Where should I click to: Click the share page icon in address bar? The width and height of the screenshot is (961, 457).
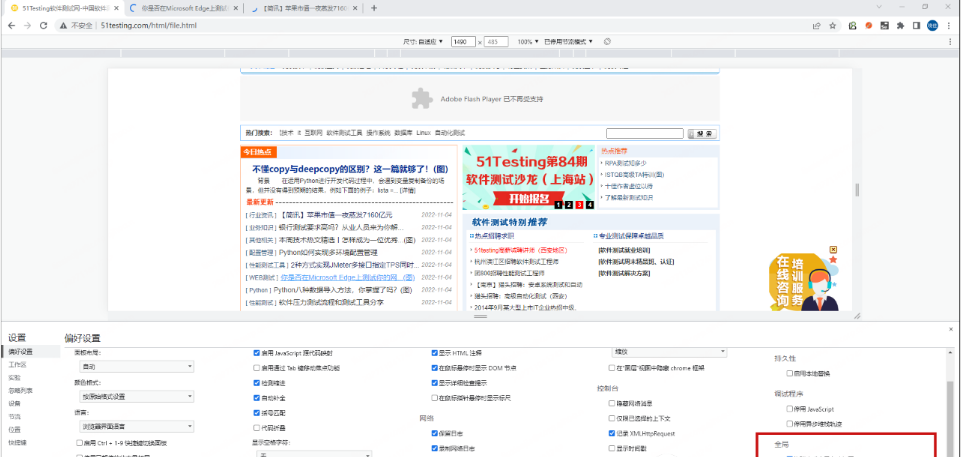point(816,26)
